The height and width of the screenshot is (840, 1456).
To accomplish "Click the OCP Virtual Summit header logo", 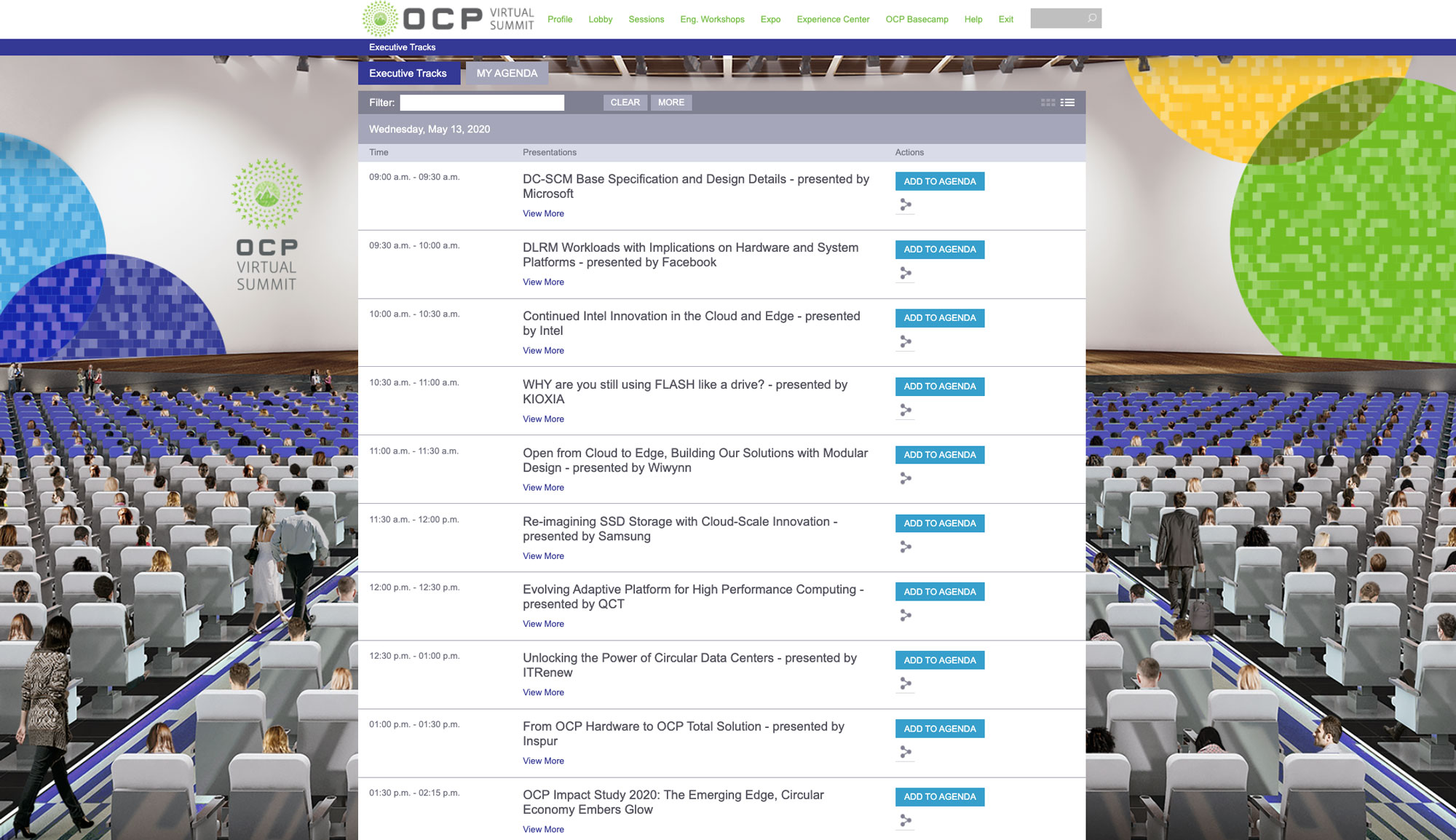I will (x=448, y=19).
